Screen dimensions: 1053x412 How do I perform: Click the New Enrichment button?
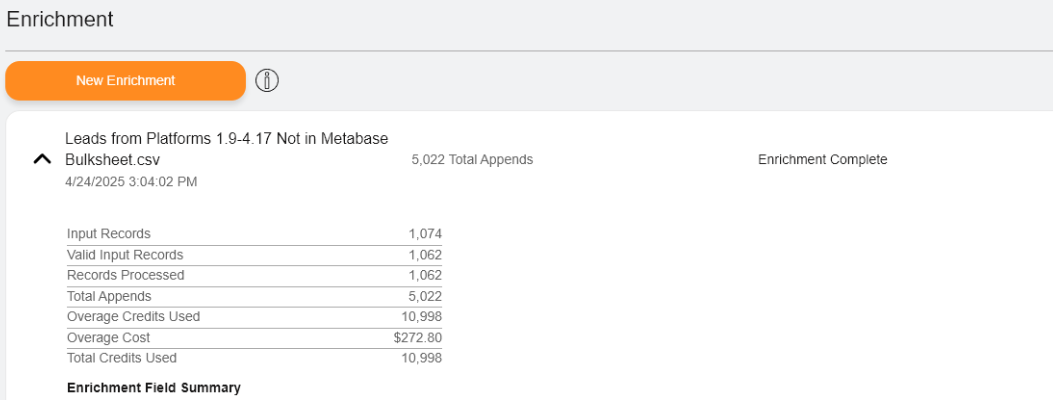pyautogui.click(x=126, y=81)
